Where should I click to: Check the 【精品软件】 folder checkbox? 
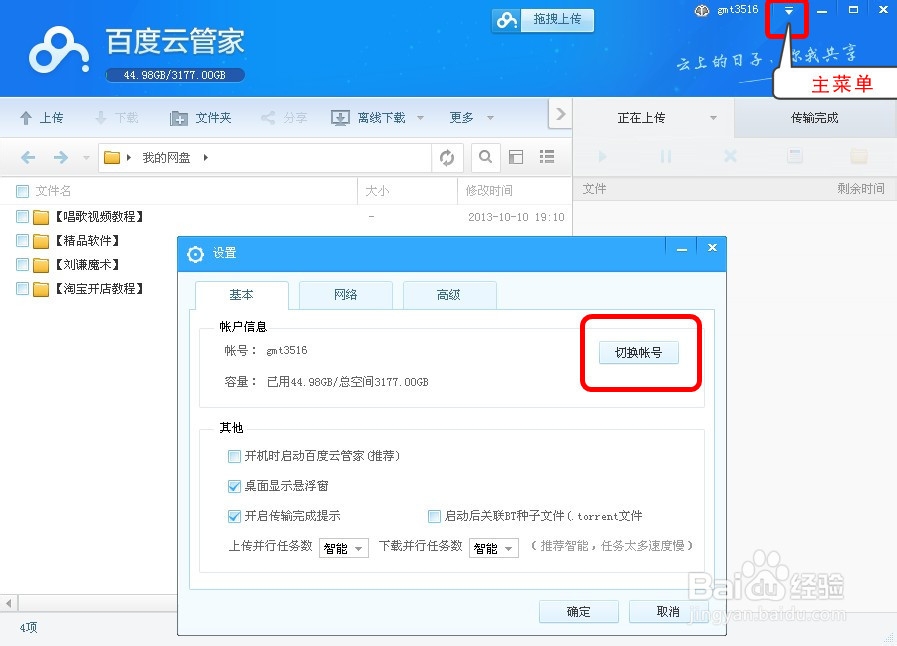[22, 240]
